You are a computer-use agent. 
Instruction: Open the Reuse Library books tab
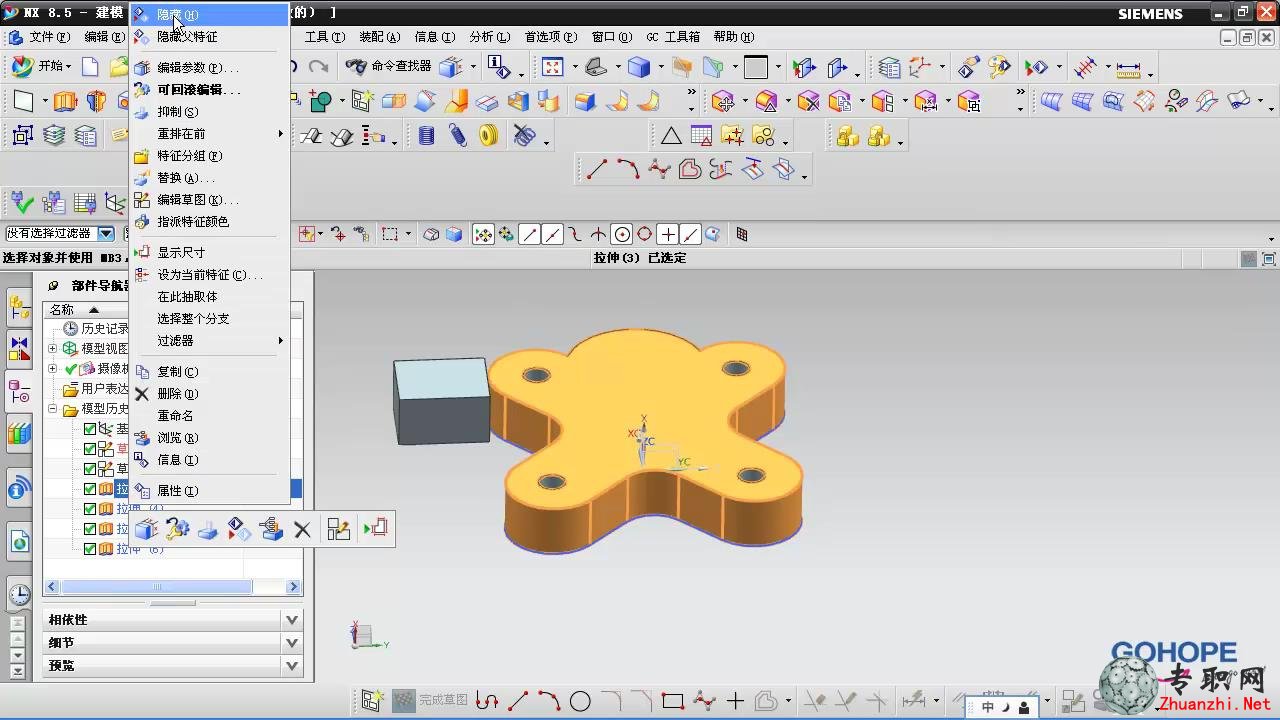point(19,434)
